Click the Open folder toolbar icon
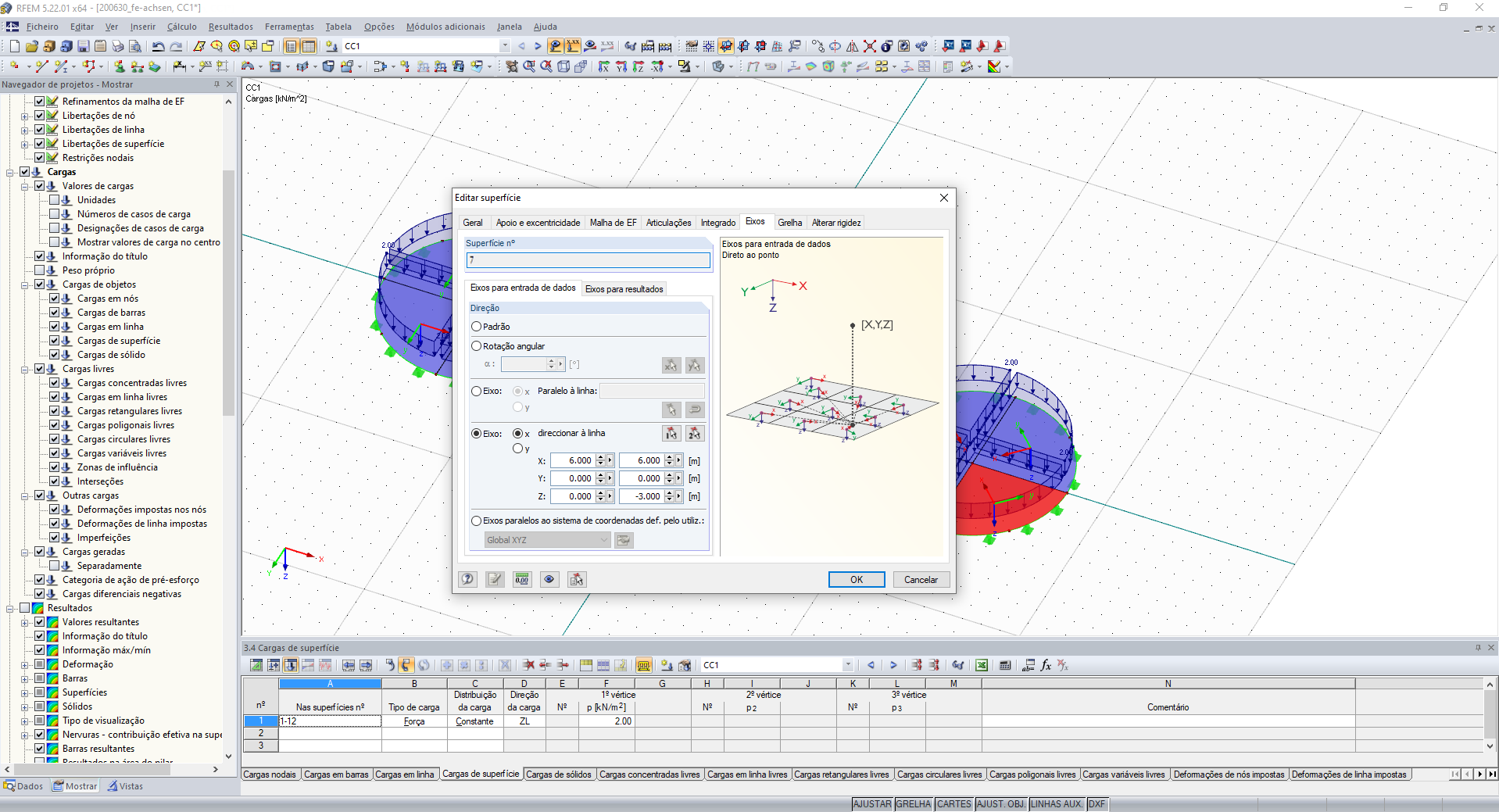Viewport: 1499px width, 812px height. [x=31, y=46]
